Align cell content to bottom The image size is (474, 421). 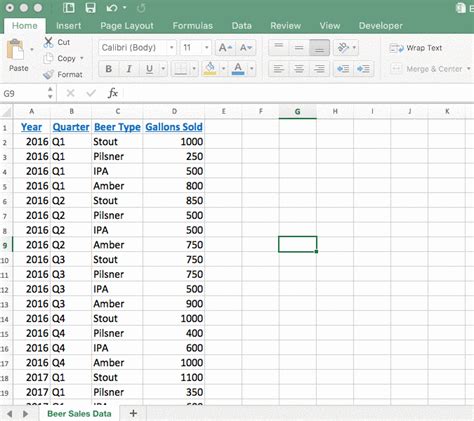coord(319,48)
